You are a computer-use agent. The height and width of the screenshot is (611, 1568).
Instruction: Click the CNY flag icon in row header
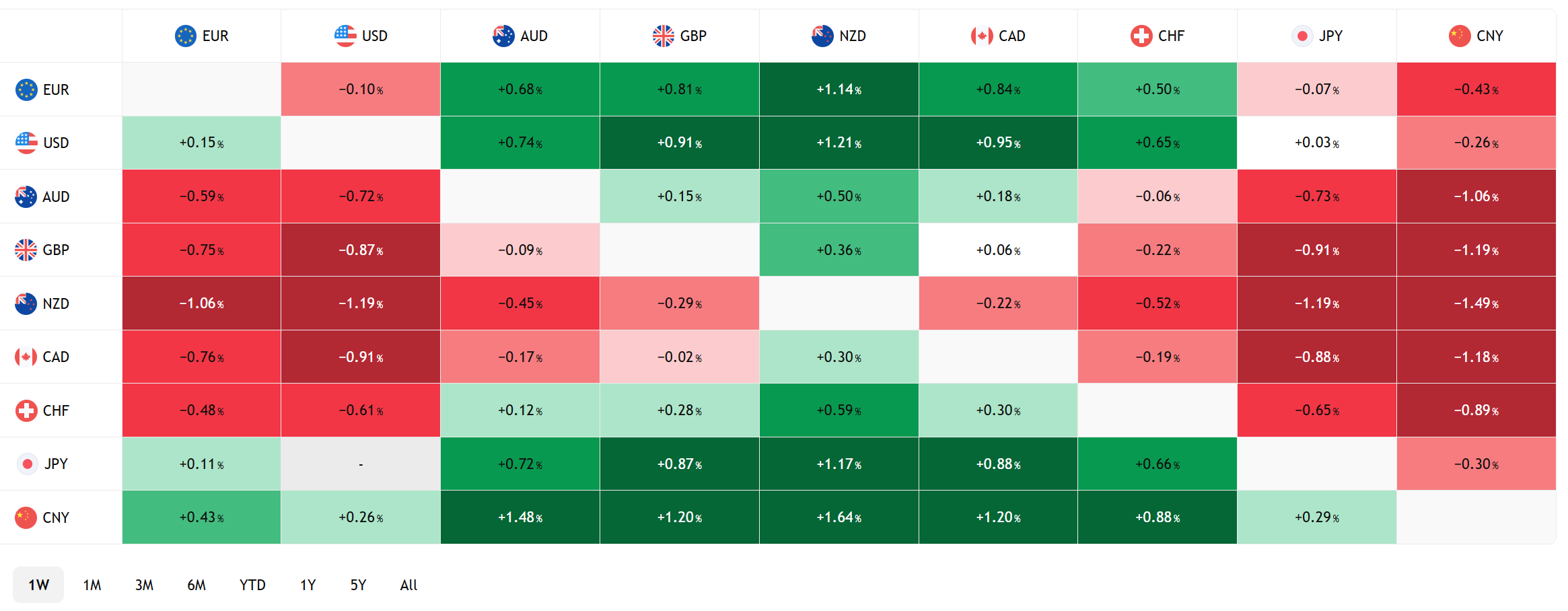pos(26,517)
